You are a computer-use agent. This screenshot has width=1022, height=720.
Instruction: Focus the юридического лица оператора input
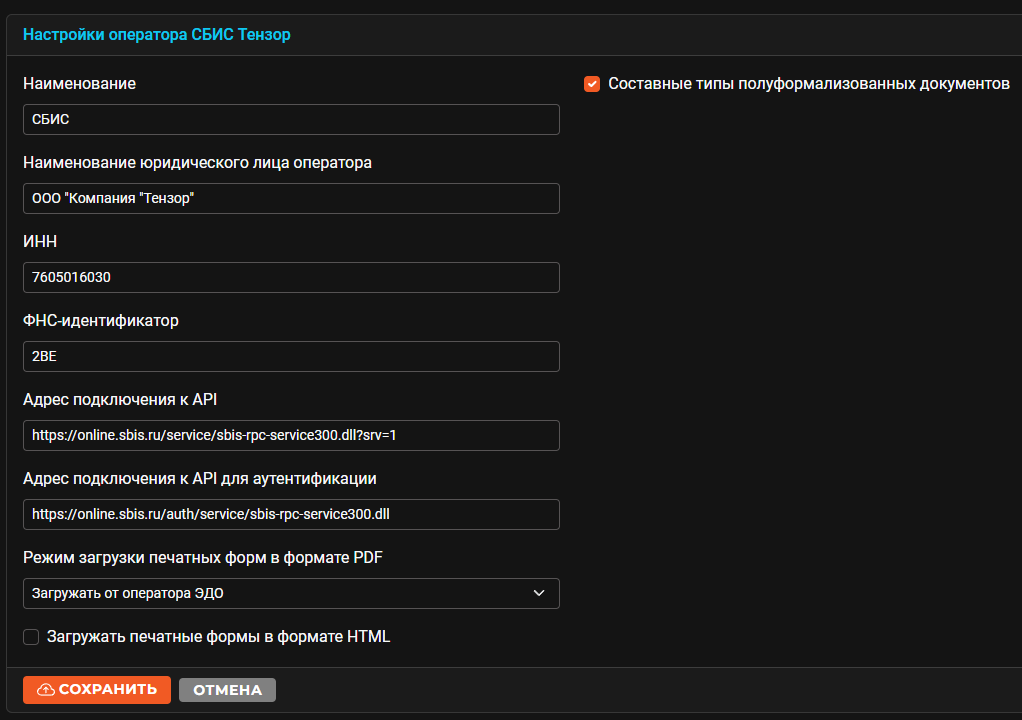coord(291,198)
